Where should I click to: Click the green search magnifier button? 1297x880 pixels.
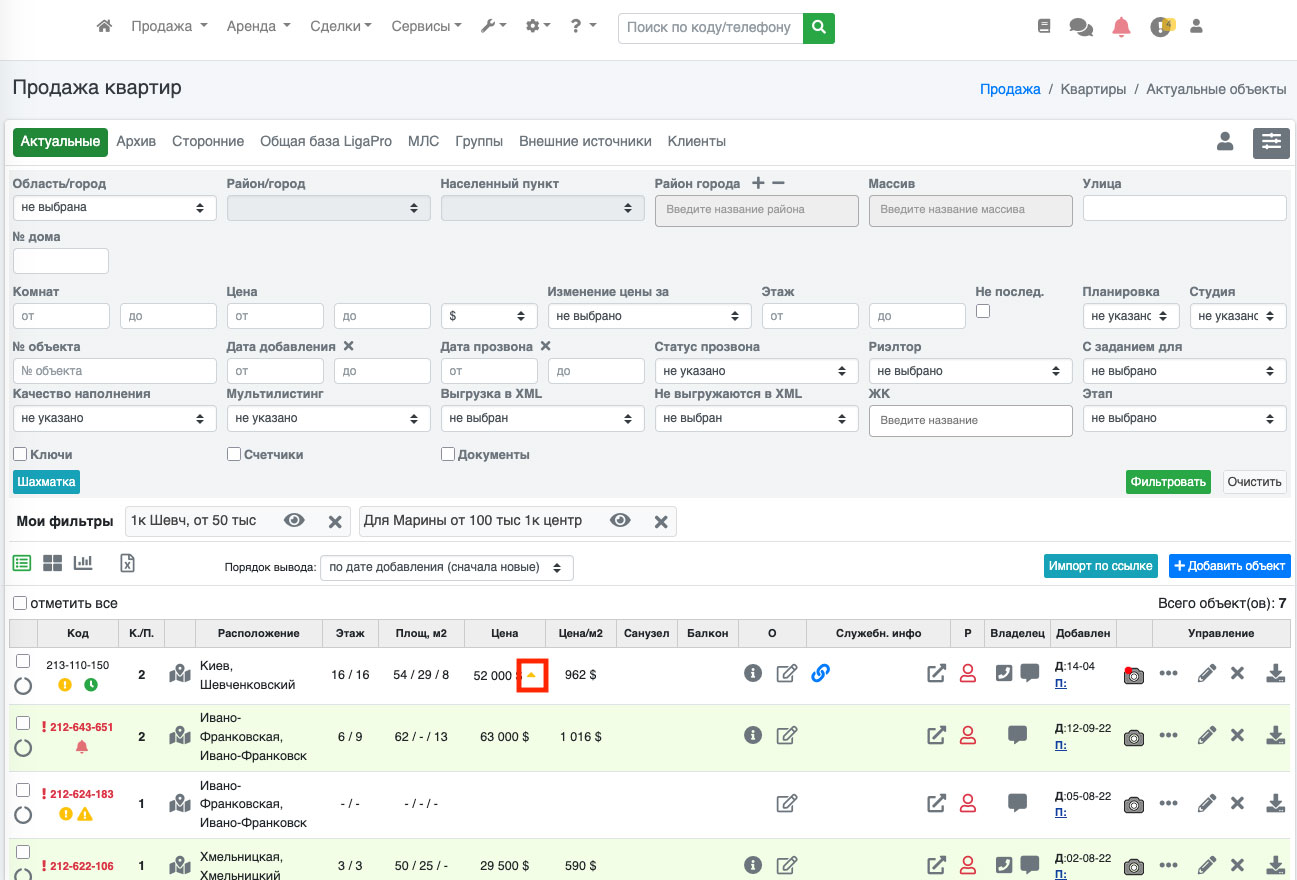click(819, 28)
